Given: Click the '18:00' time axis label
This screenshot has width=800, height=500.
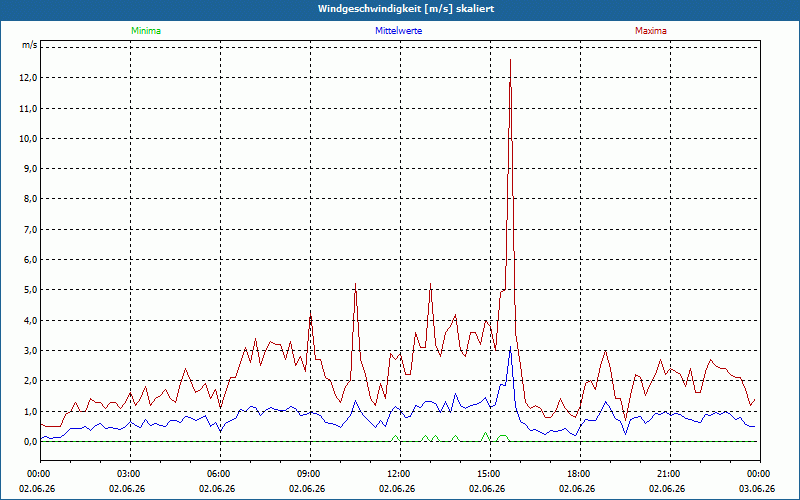Looking at the screenshot, I should [x=580, y=474].
